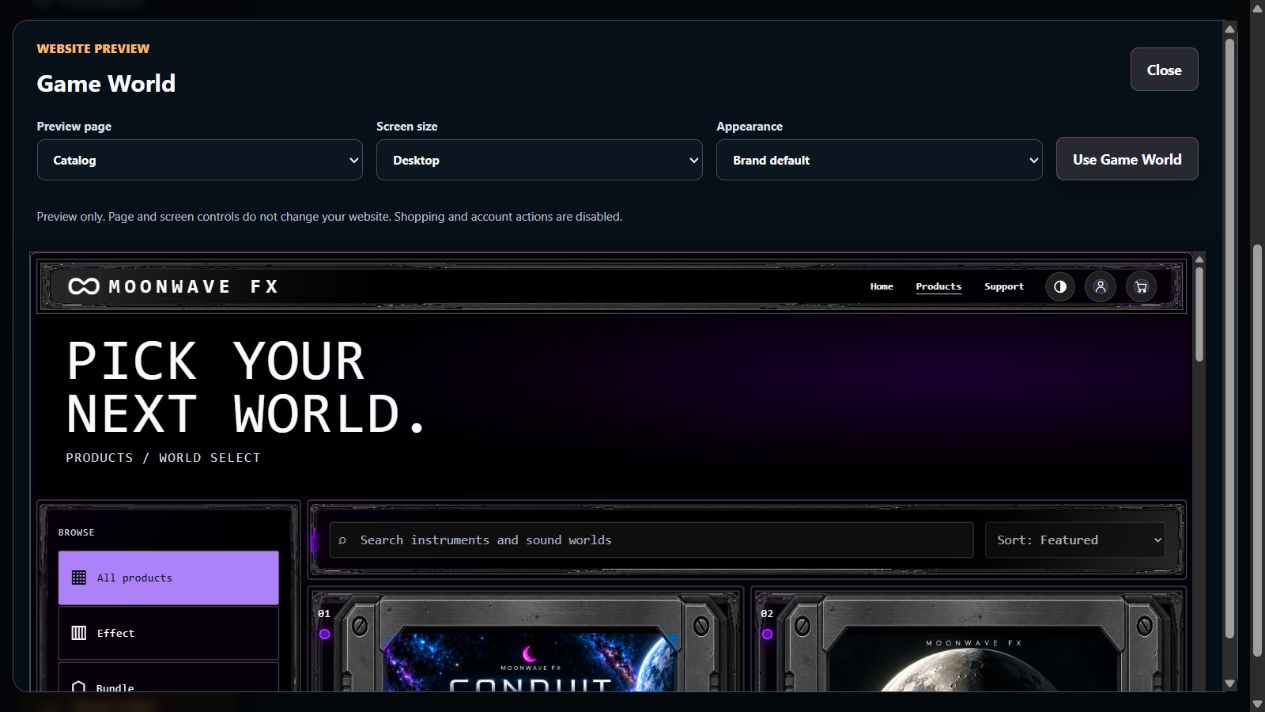1265x712 pixels.
Task: Select Effect filter
Action: (168, 633)
